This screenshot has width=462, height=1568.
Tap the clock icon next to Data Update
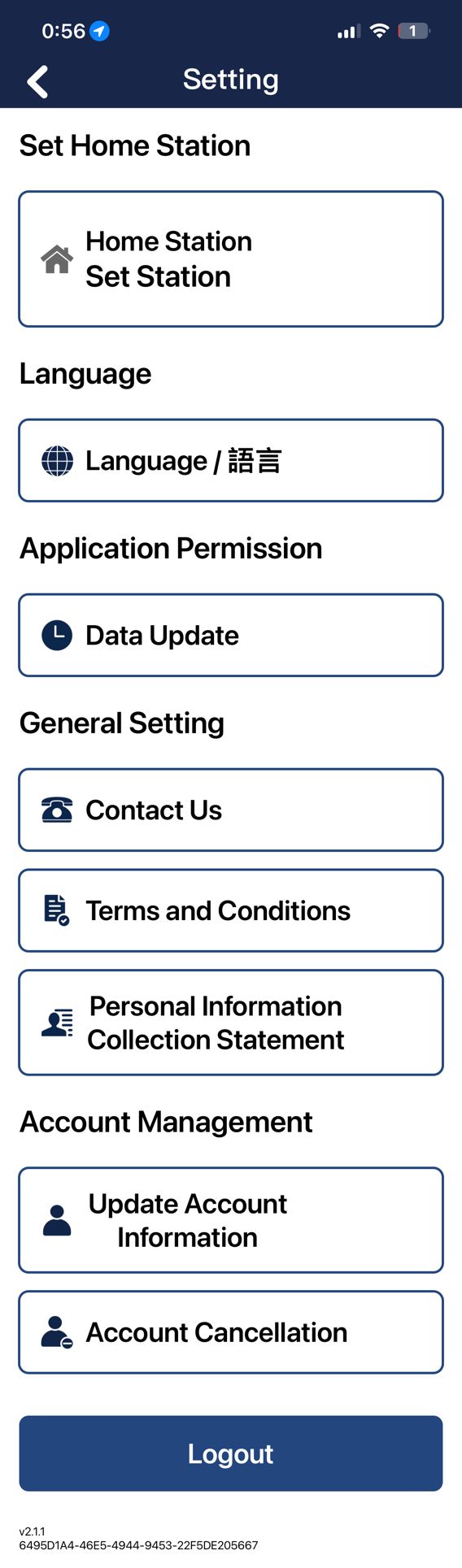57,636
